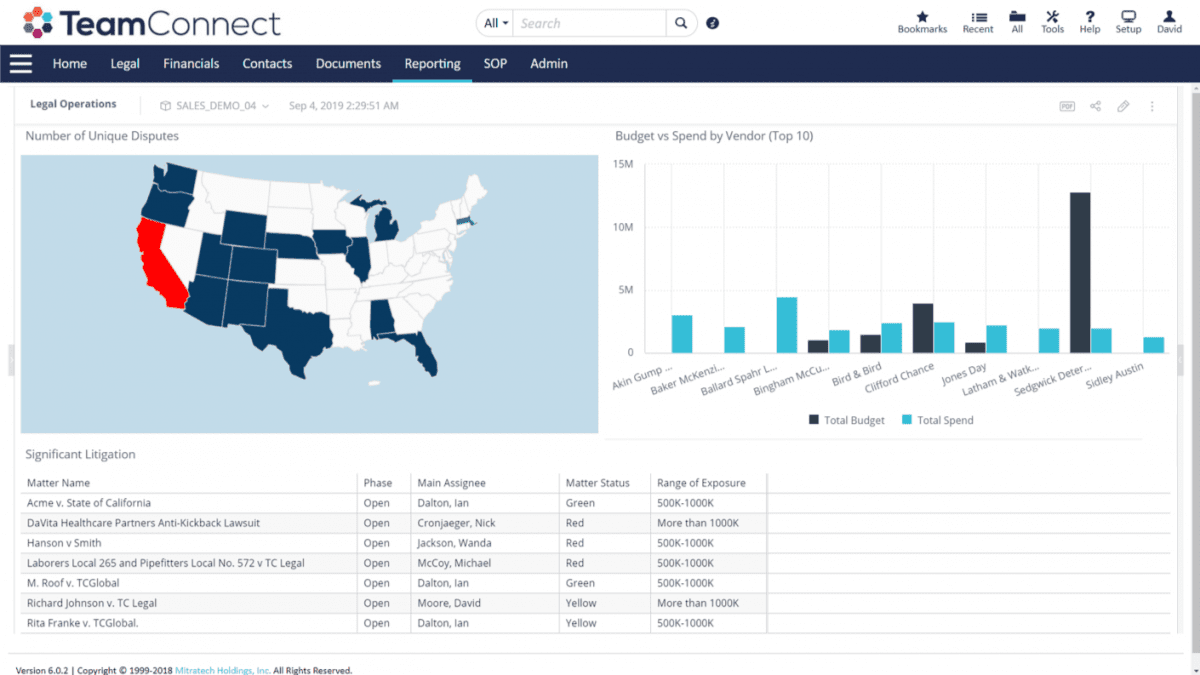Open the All search scope dropdown
The image size is (1200, 675).
tap(496, 23)
